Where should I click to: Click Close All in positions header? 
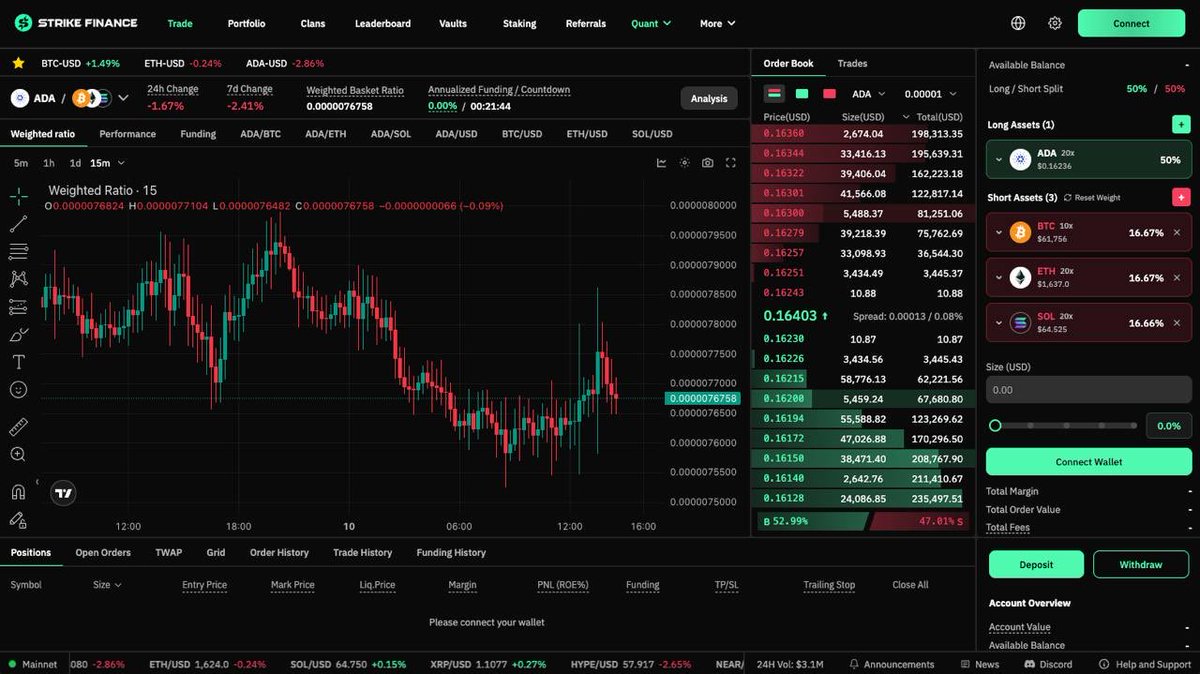910,585
